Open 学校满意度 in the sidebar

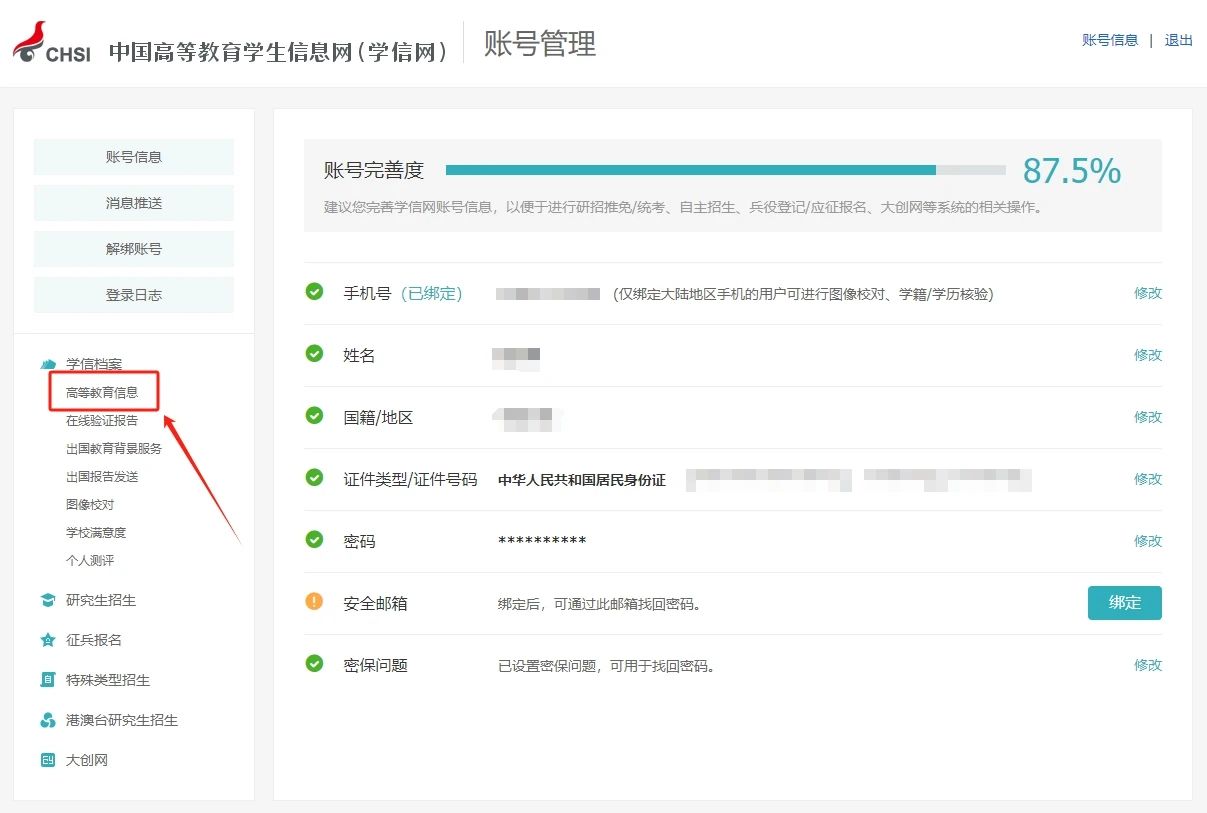point(96,533)
